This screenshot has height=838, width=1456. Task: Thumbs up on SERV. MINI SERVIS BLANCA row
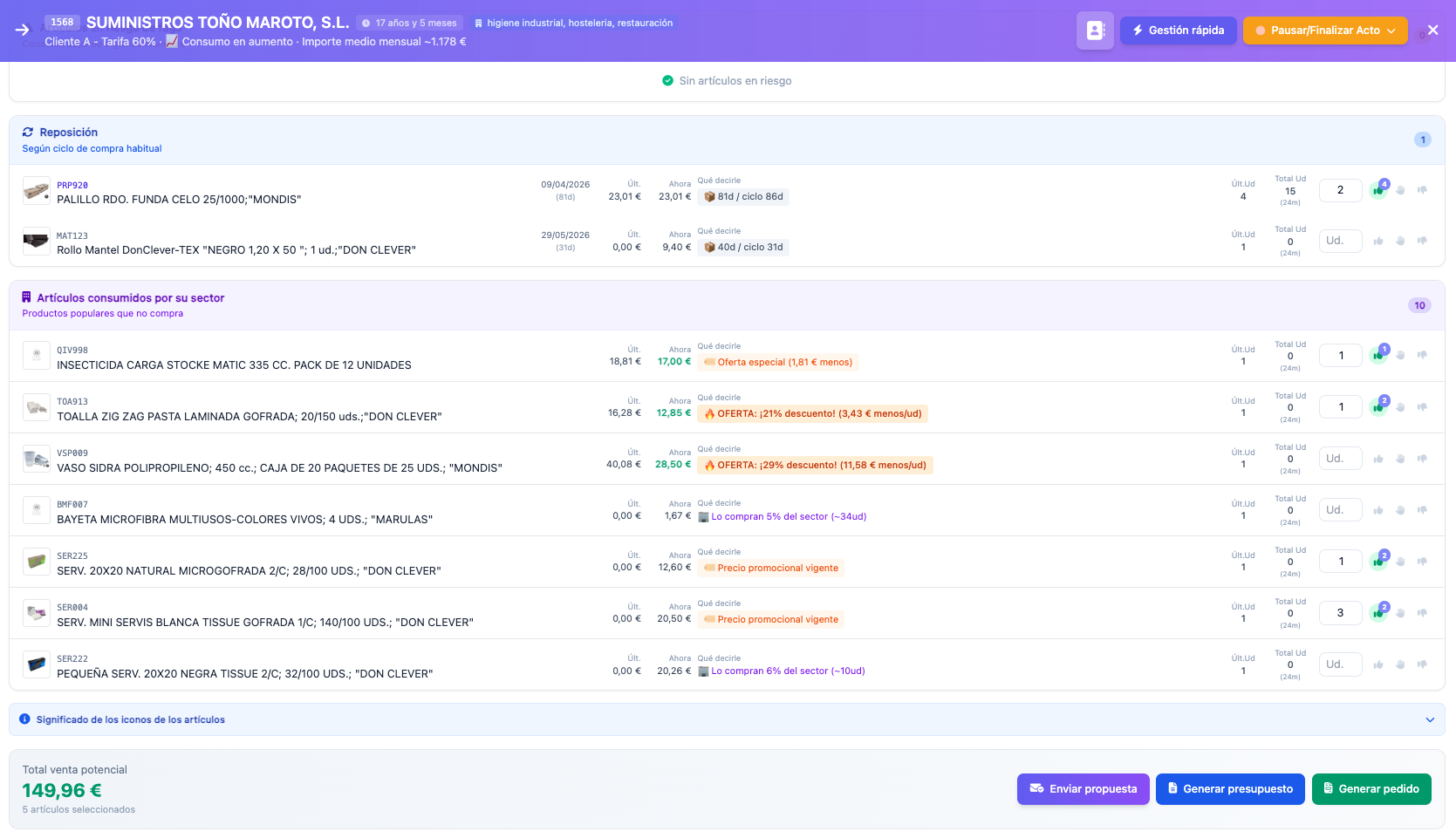tap(1377, 613)
